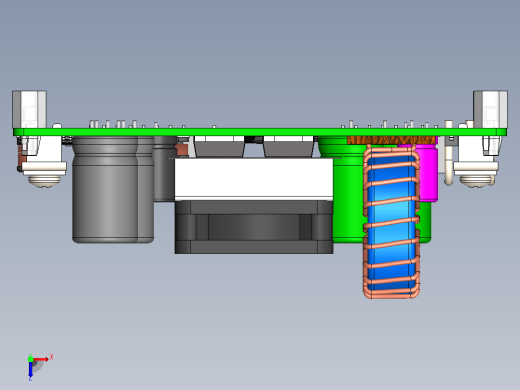Select the left mounting screw head
Viewport: 520px width, 390px height.
tap(44, 181)
